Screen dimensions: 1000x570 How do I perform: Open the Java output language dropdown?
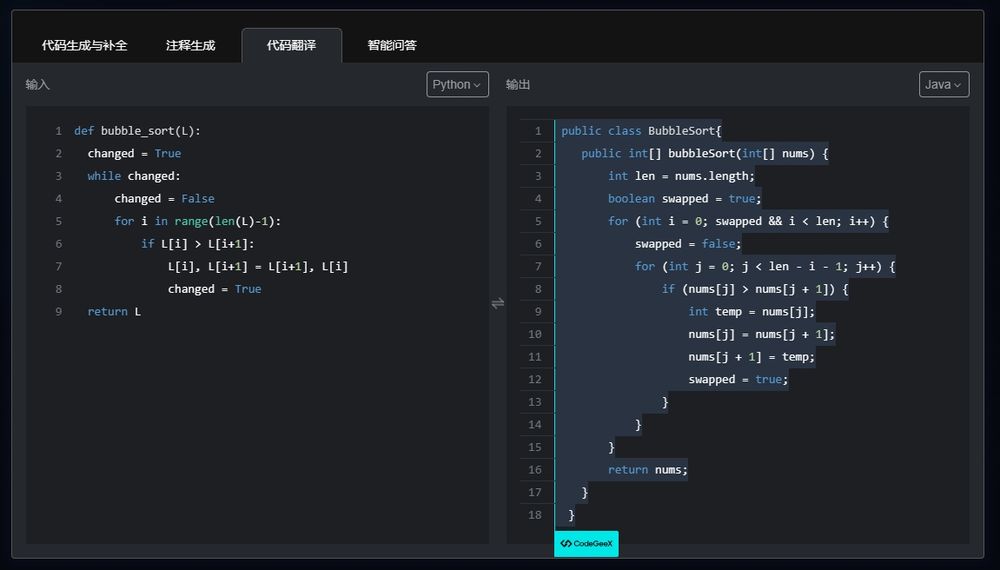tap(944, 84)
